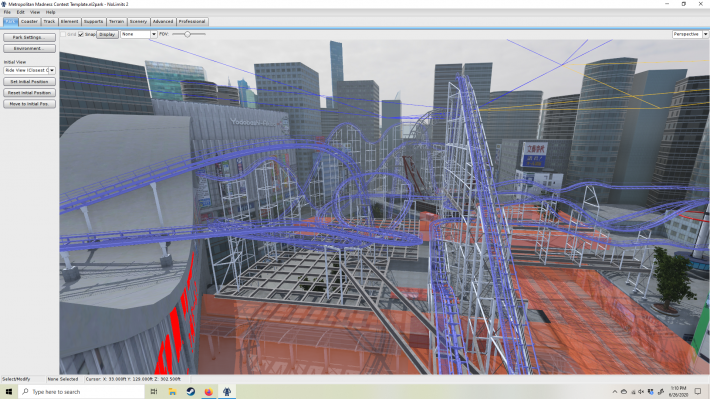710x399 pixels.
Task: Click Set Initial Position button
Action: (x=29, y=82)
